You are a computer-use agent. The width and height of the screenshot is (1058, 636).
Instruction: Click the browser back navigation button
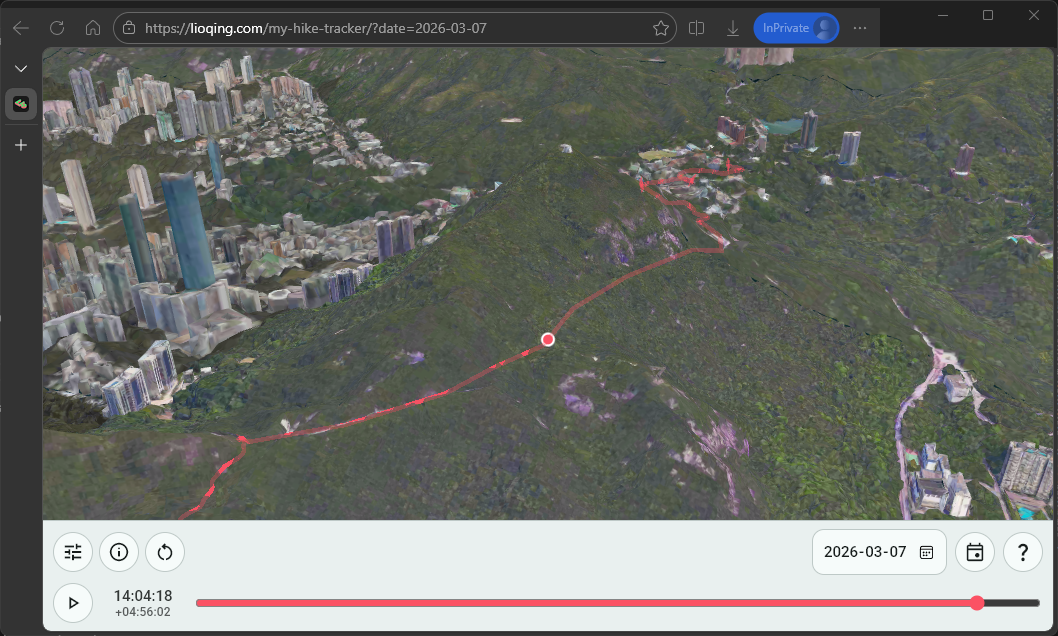point(20,27)
